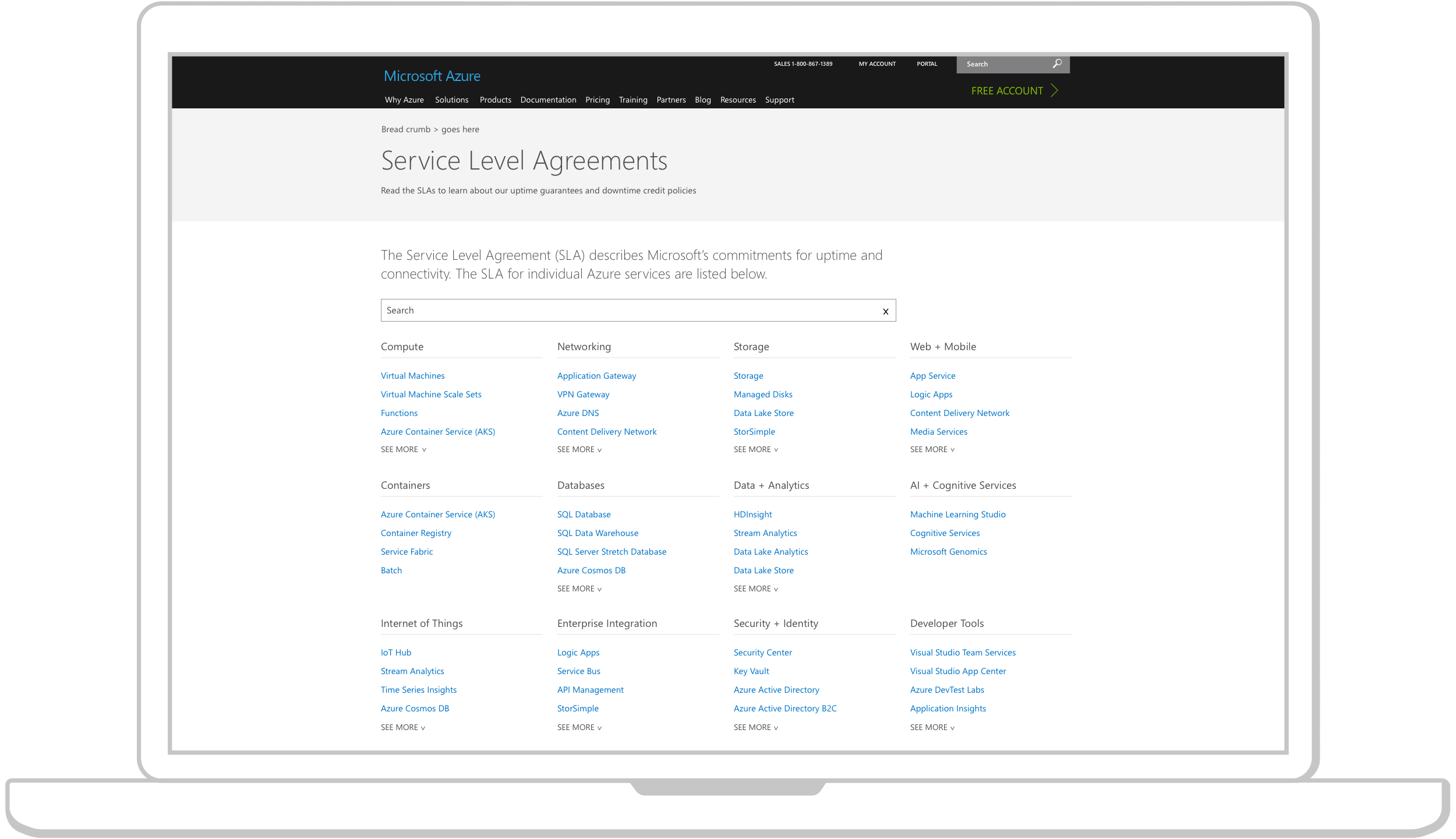The width and height of the screenshot is (1456, 839).
Task: Open the Training nav item
Action: (633, 100)
